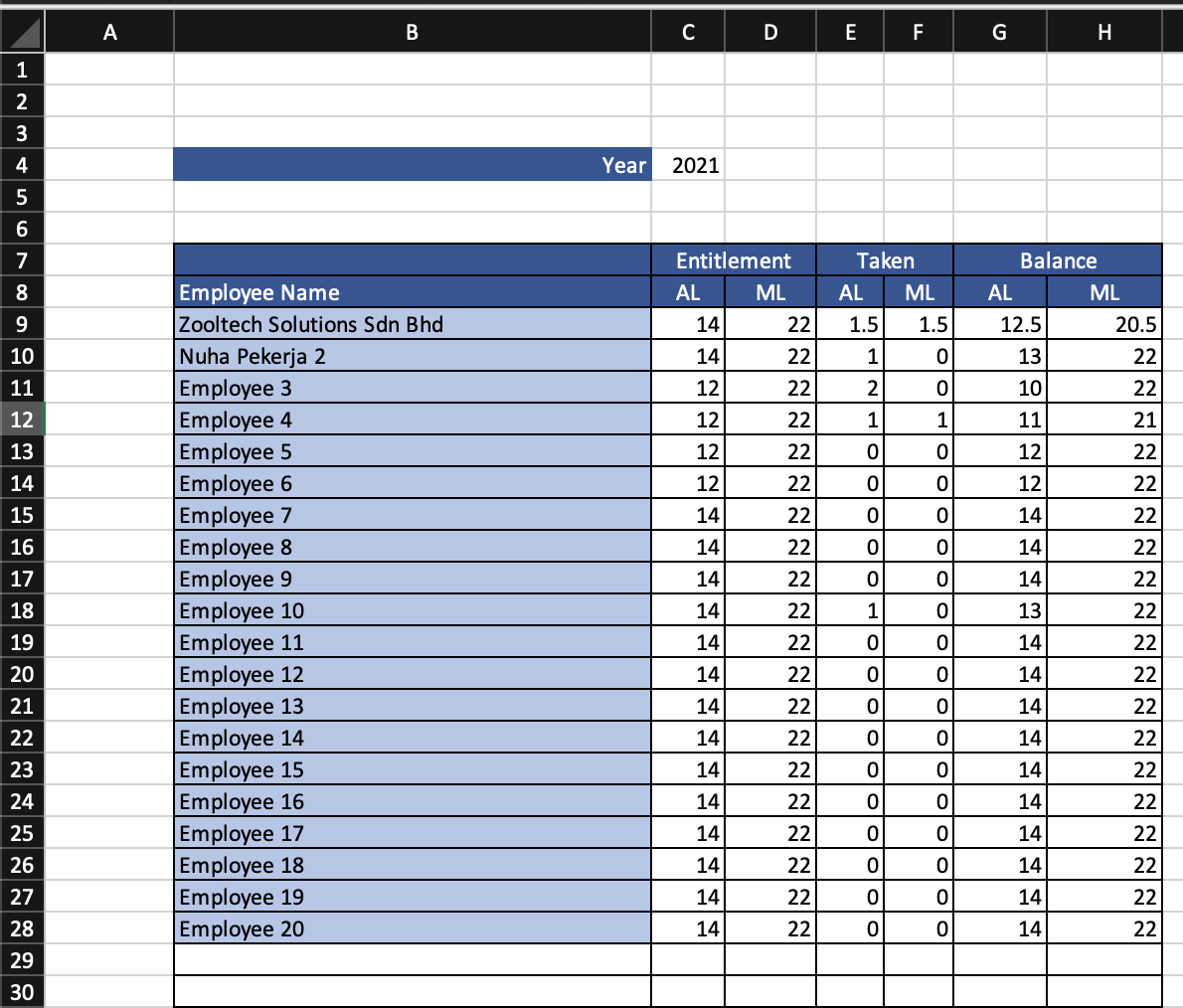
Task: Click Zooltech's Balance ML value 20.5
Action: pyautogui.click(x=1104, y=324)
